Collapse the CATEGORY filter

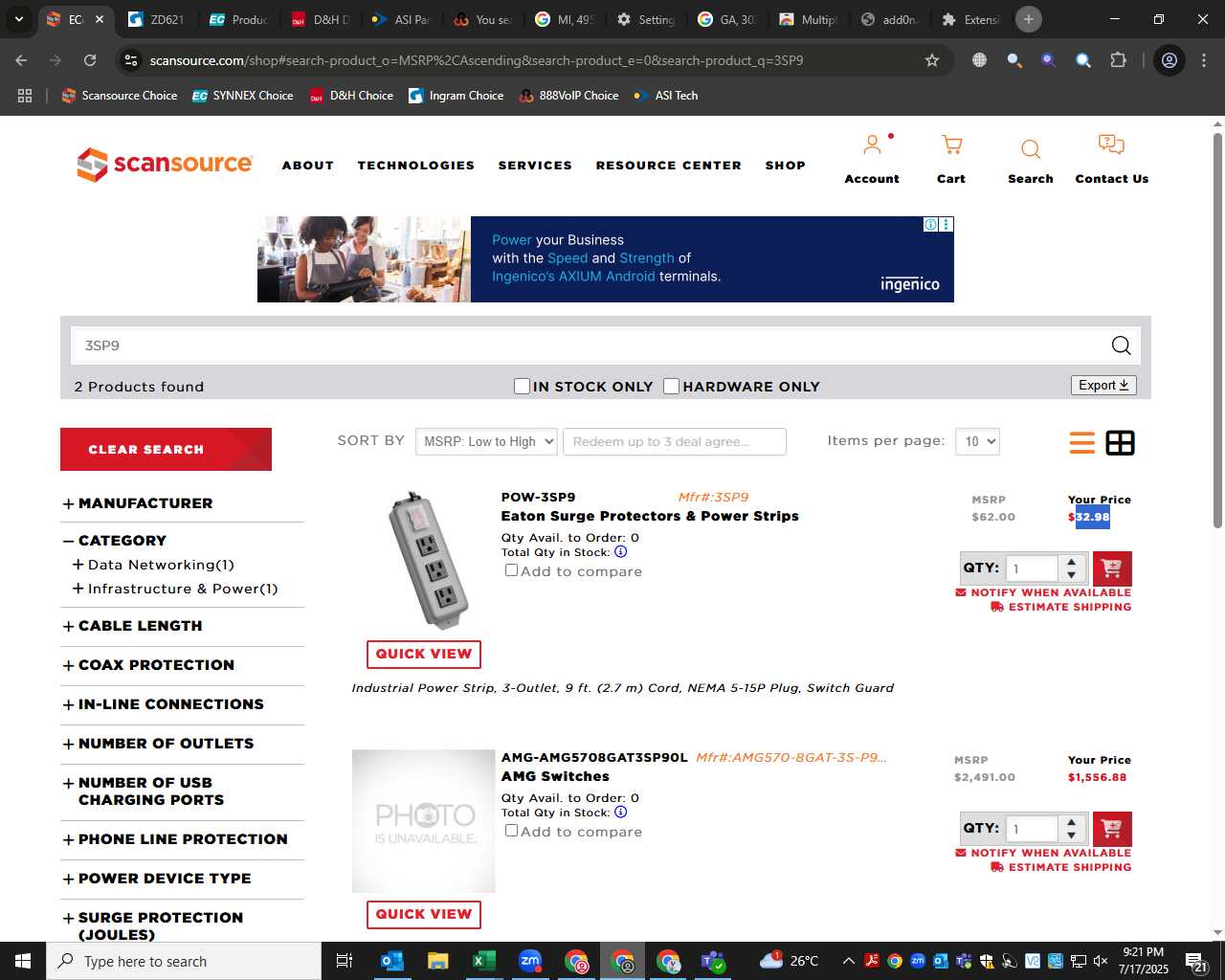115,541
